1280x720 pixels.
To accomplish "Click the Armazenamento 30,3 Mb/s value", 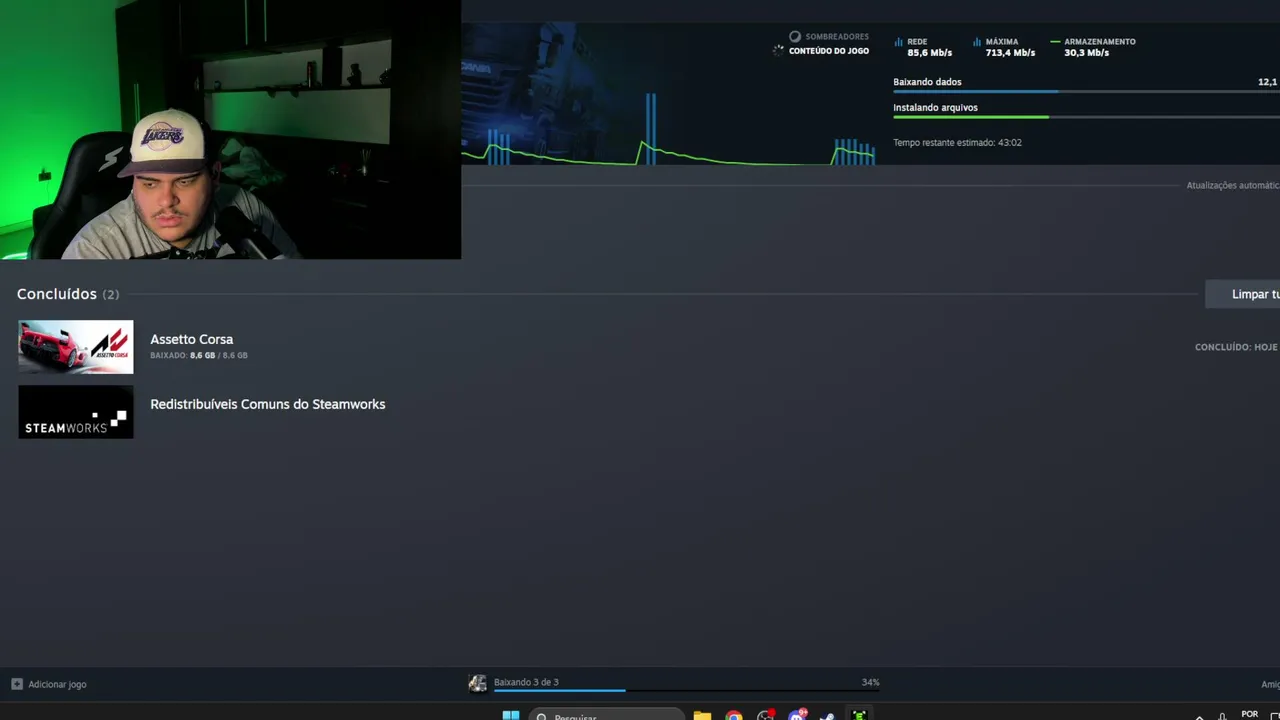I will click(1086, 52).
